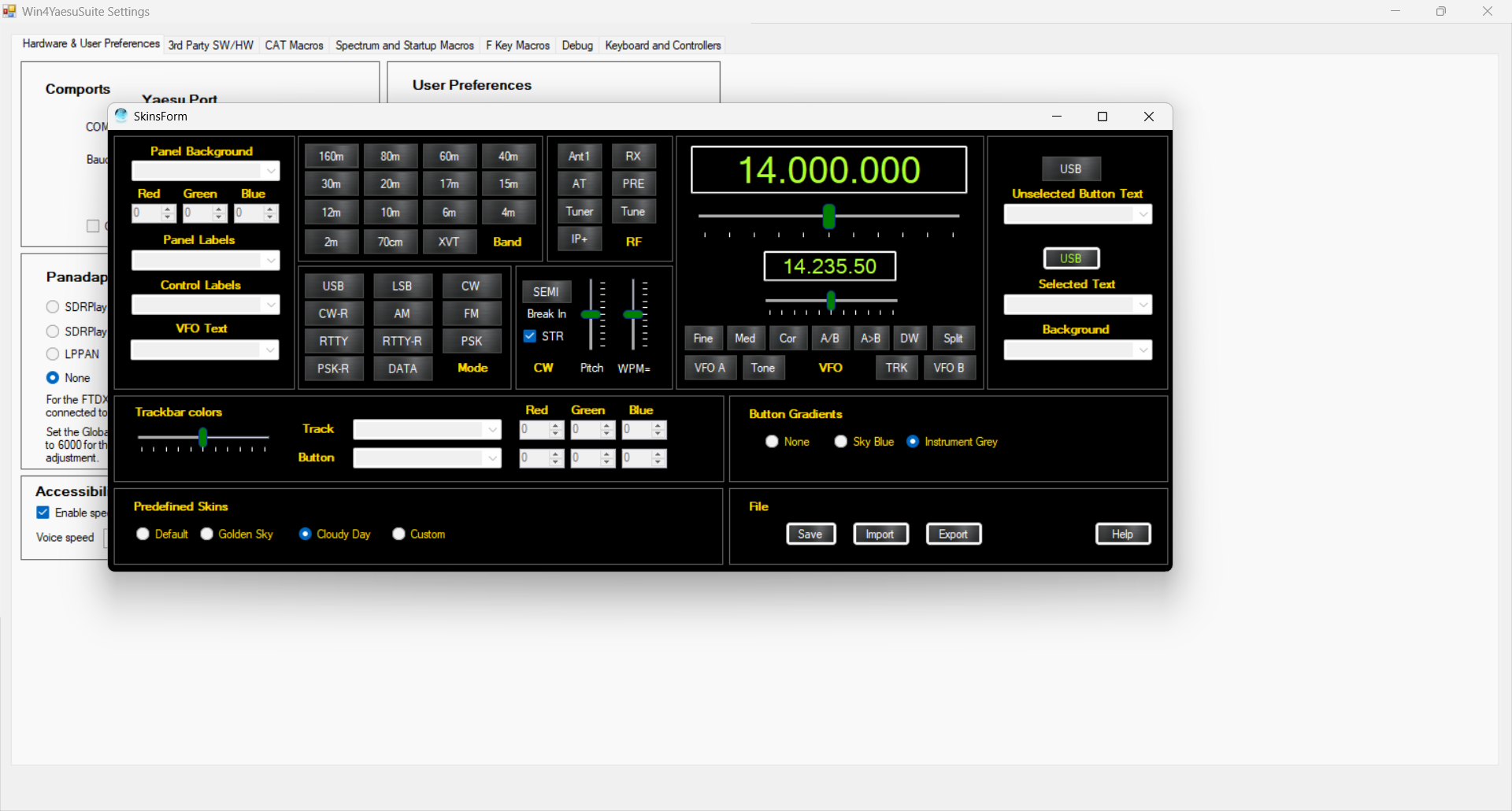Screen dimensions: 1512x811
Task: Select the RTTY-R mode button
Action: tap(402, 341)
